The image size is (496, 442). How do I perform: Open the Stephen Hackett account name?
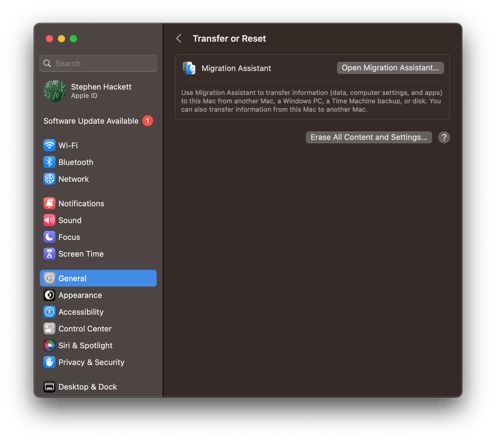click(101, 87)
